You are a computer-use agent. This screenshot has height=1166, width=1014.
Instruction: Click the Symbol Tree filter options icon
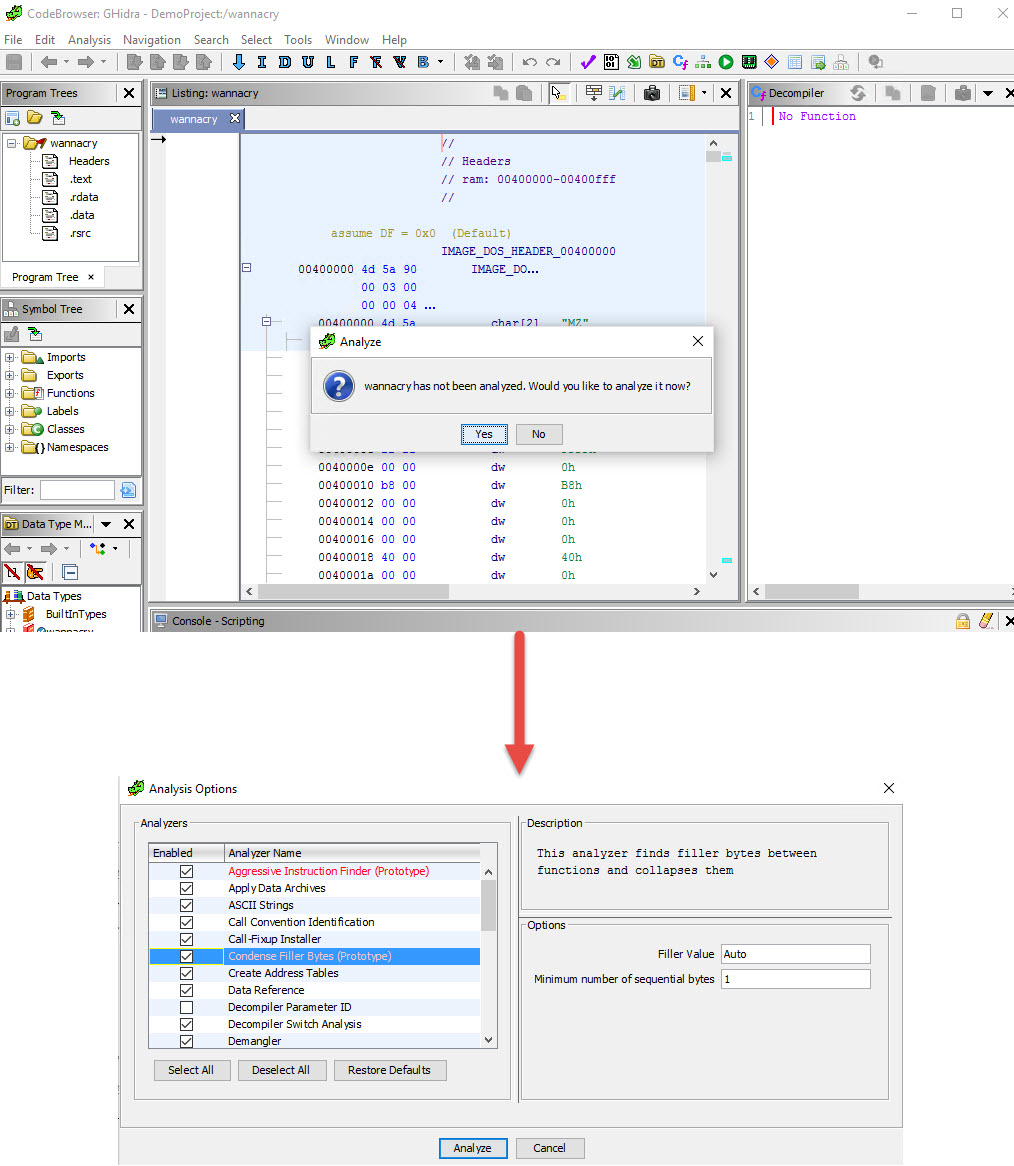[x=128, y=490]
